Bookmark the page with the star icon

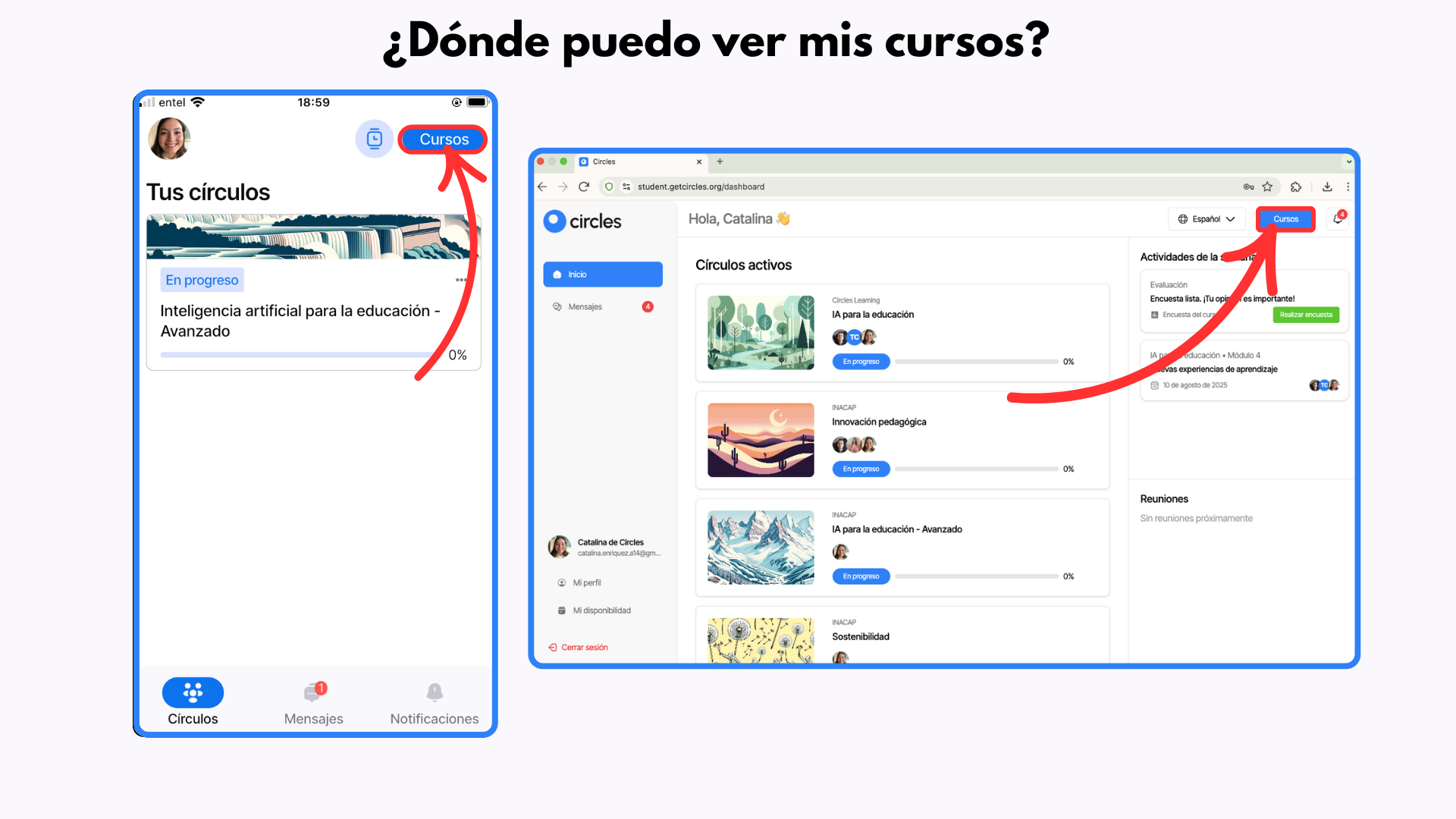[x=1267, y=187]
